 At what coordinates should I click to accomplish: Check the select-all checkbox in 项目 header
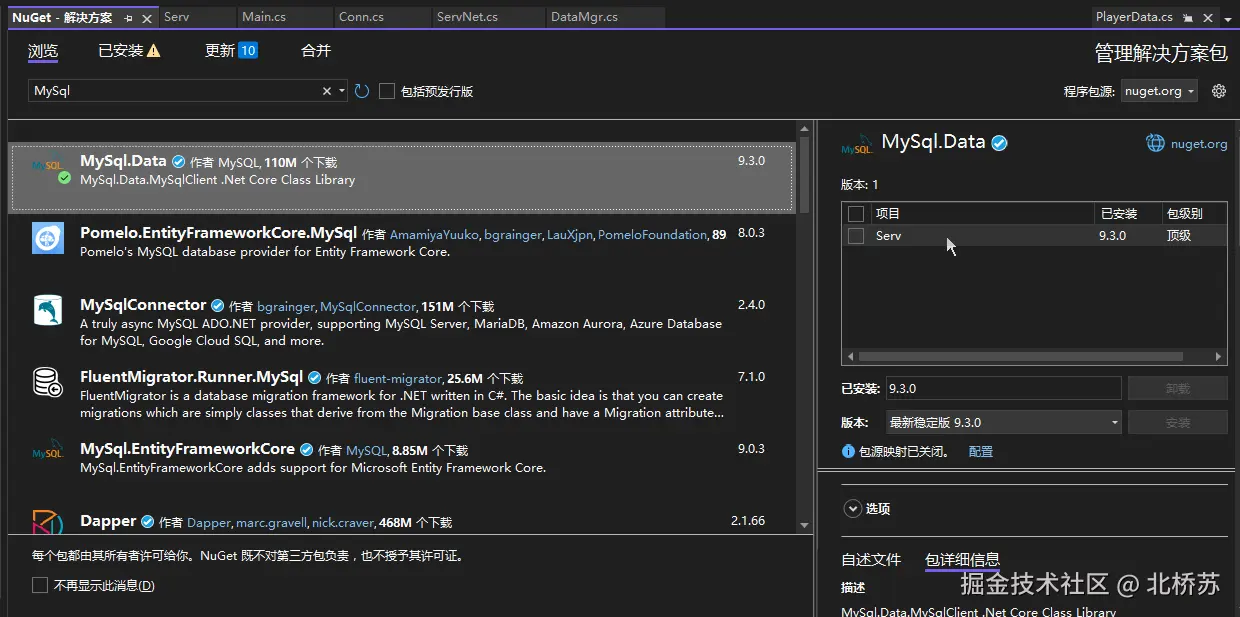tap(856, 213)
